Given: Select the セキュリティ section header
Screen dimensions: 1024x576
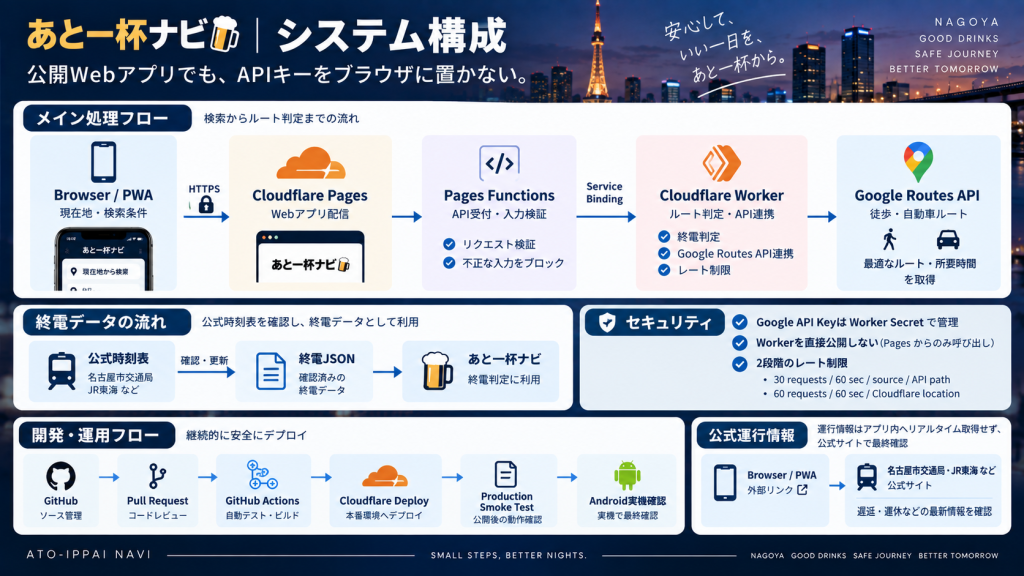Looking at the screenshot, I should [655, 322].
